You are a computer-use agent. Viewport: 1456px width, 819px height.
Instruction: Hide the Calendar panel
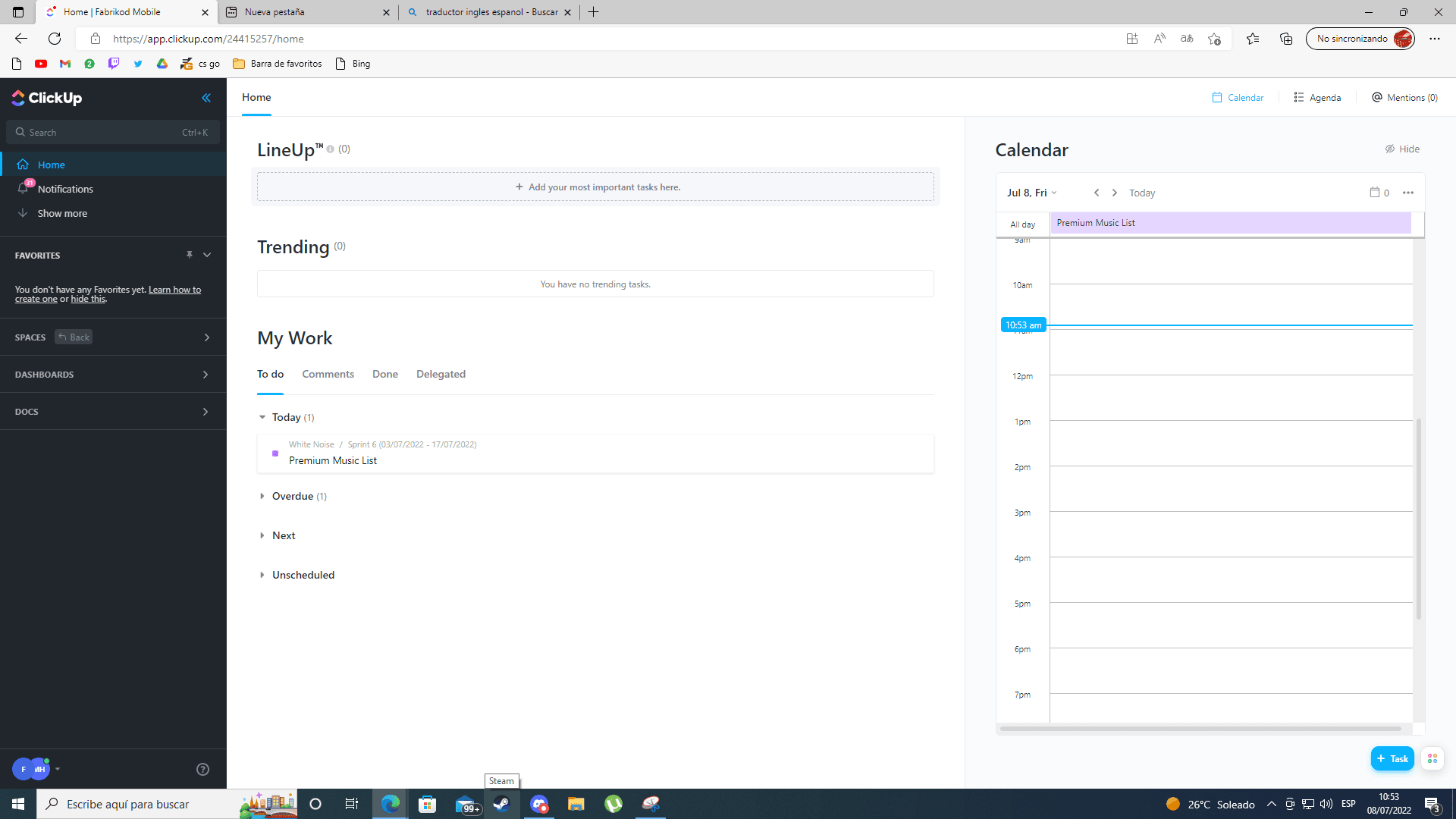pos(1402,149)
